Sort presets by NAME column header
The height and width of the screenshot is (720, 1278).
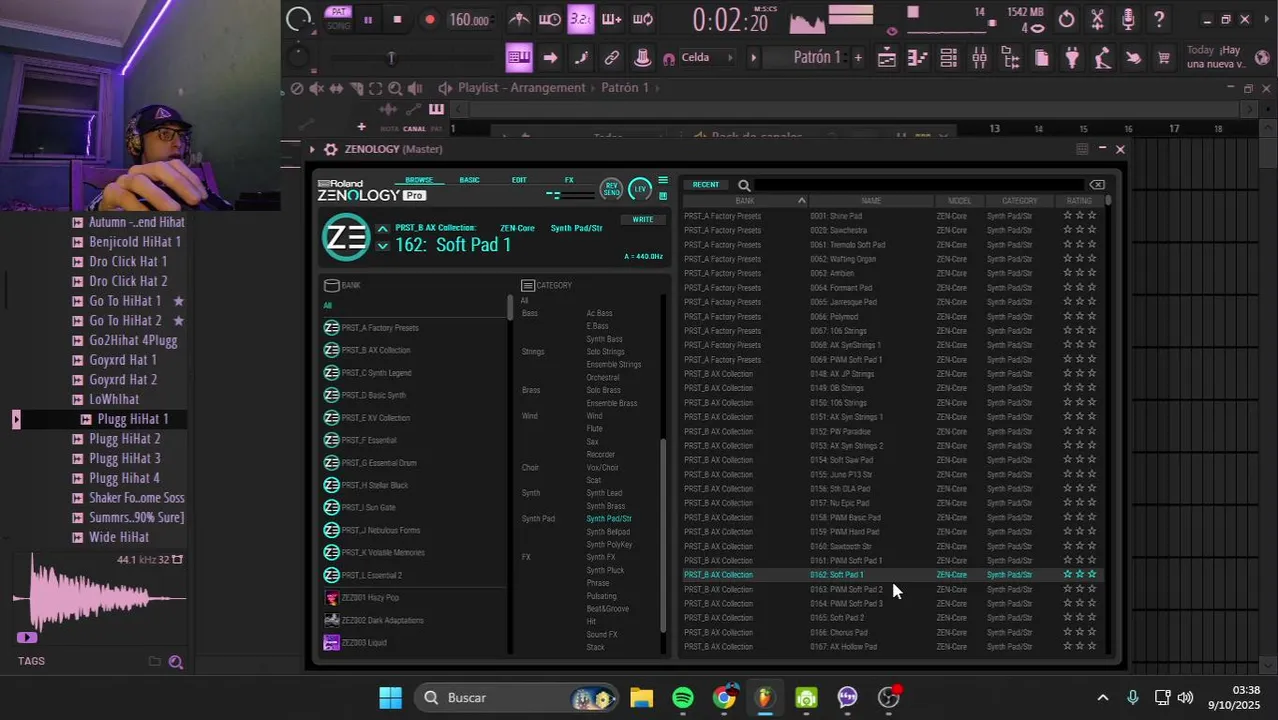871,201
